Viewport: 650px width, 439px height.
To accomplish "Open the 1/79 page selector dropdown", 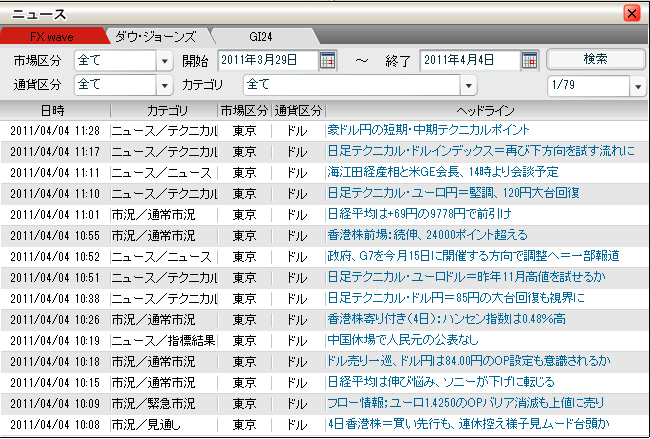I will coord(638,86).
